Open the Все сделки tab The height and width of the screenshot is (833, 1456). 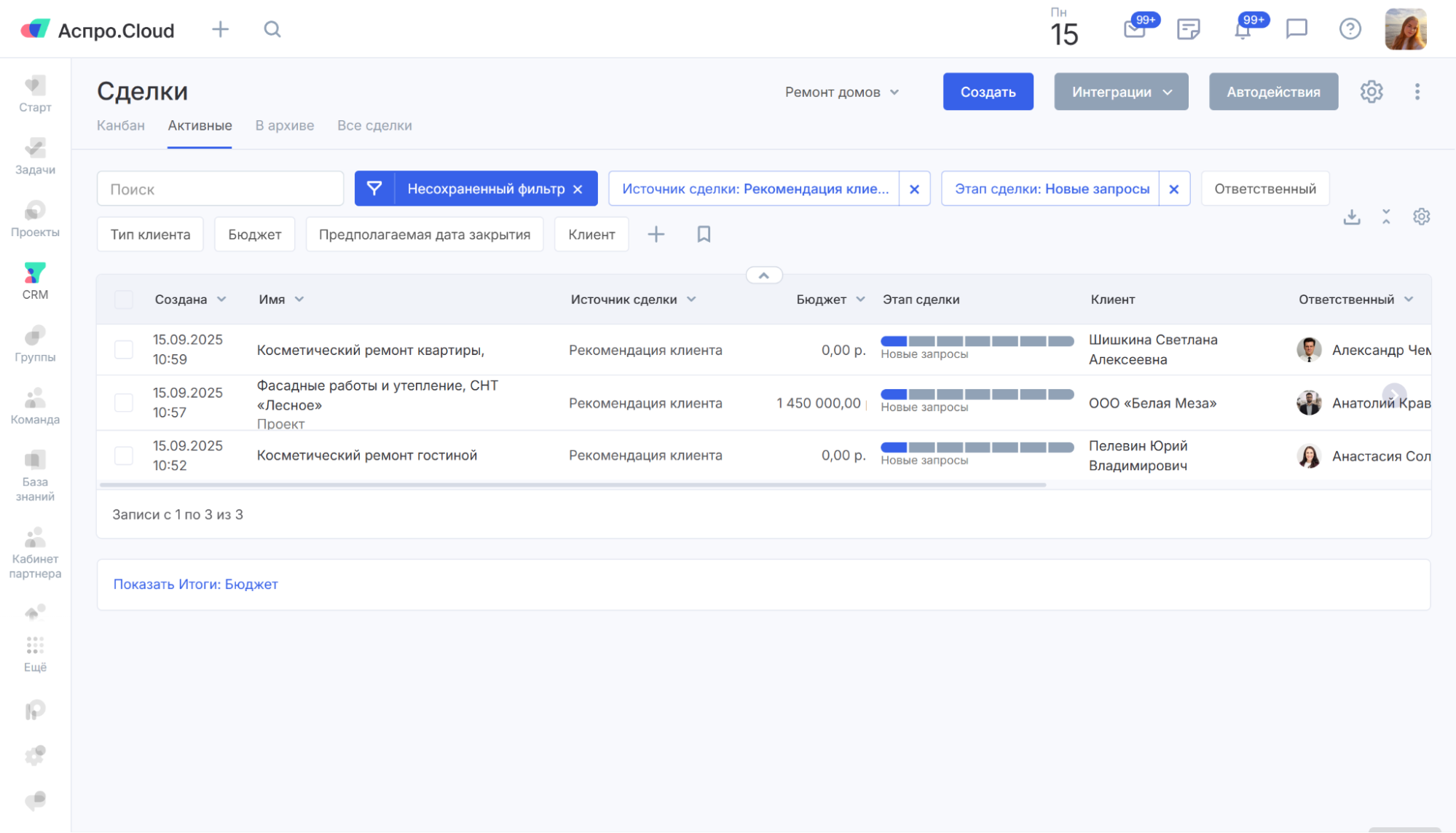point(374,125)
